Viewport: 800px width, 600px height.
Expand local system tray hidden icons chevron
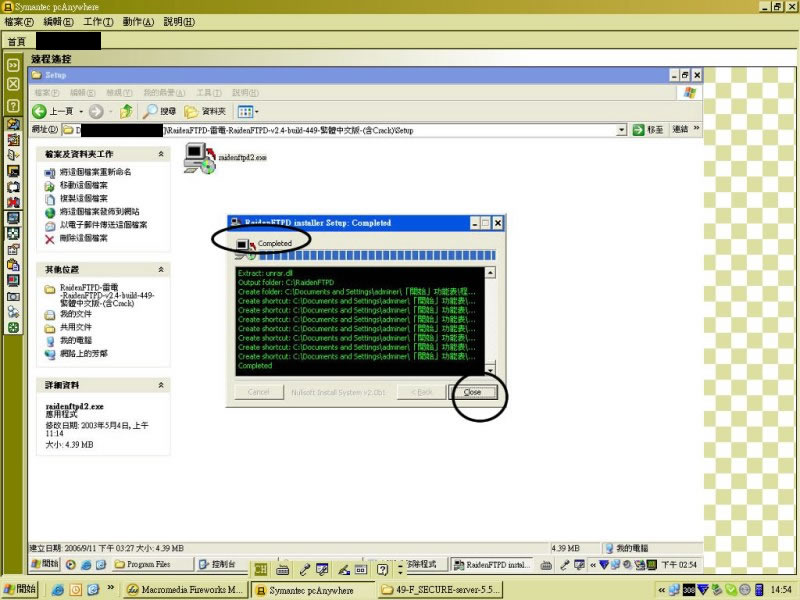tap(661, 590)
